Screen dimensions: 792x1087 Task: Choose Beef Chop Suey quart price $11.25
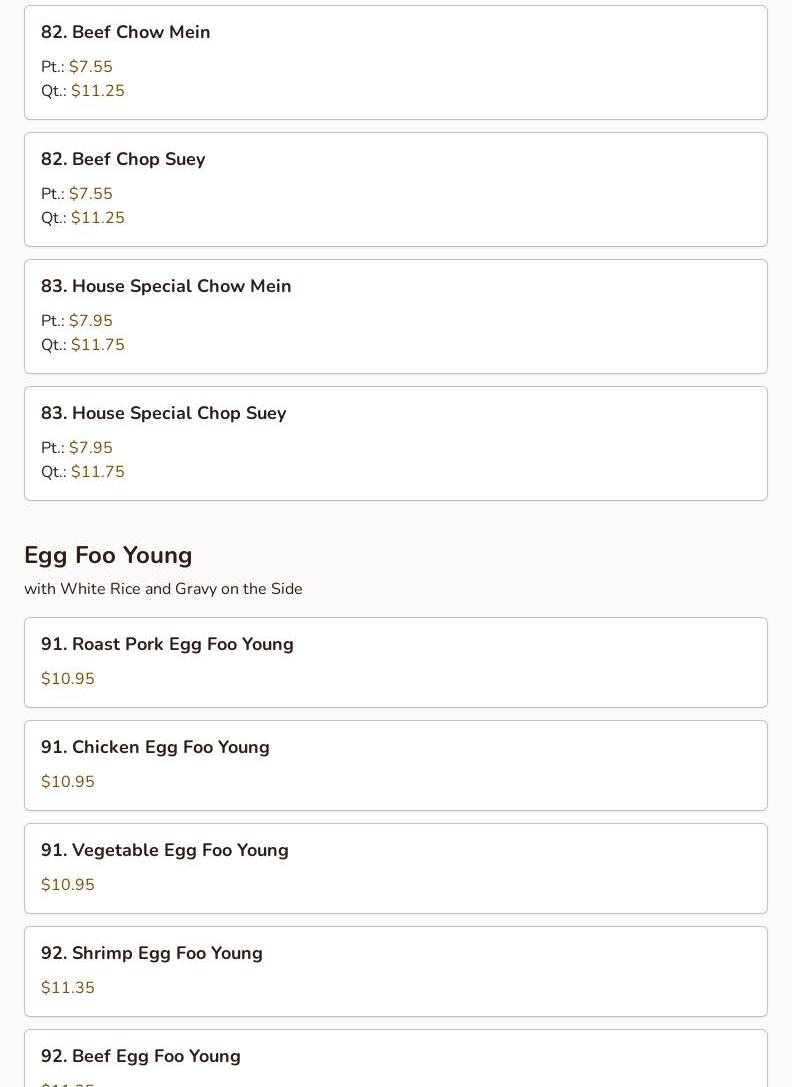[98, 218]
